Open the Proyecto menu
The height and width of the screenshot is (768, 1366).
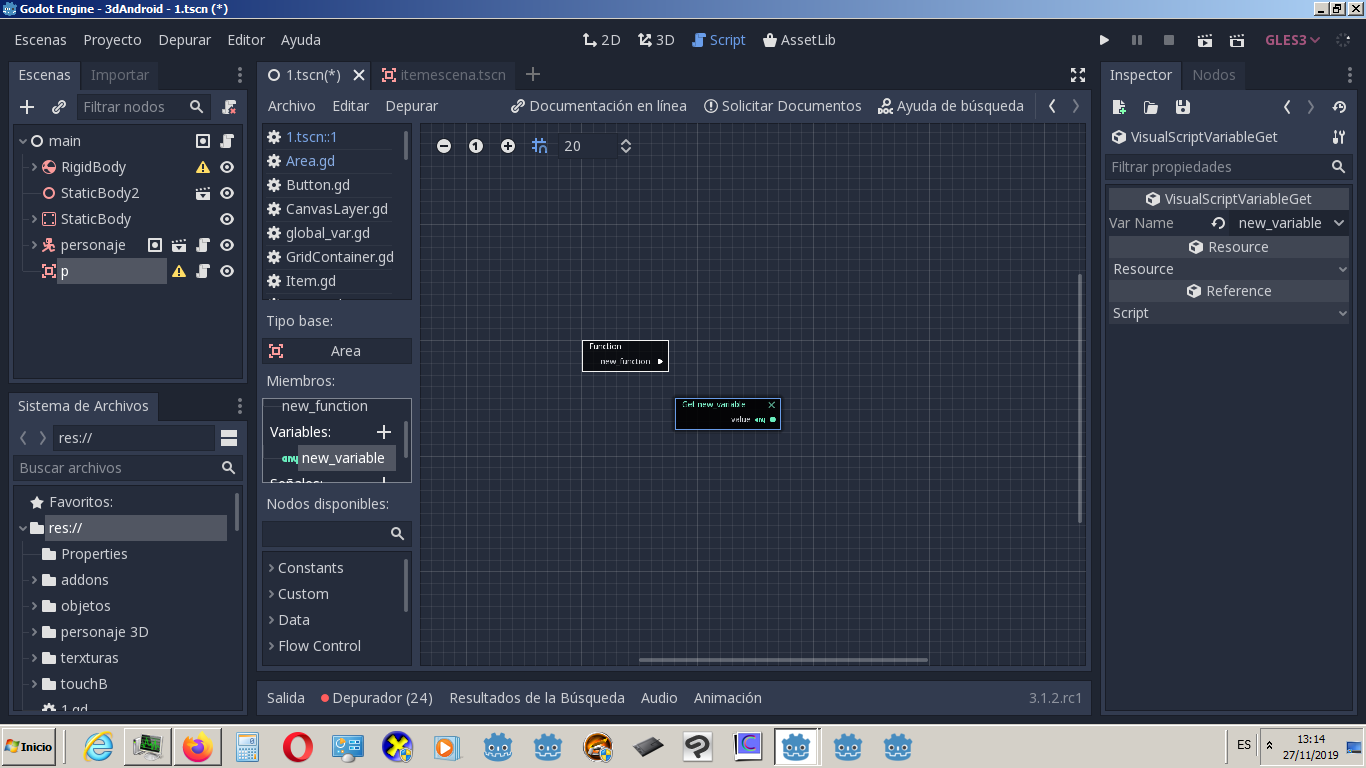coord(112,40)
